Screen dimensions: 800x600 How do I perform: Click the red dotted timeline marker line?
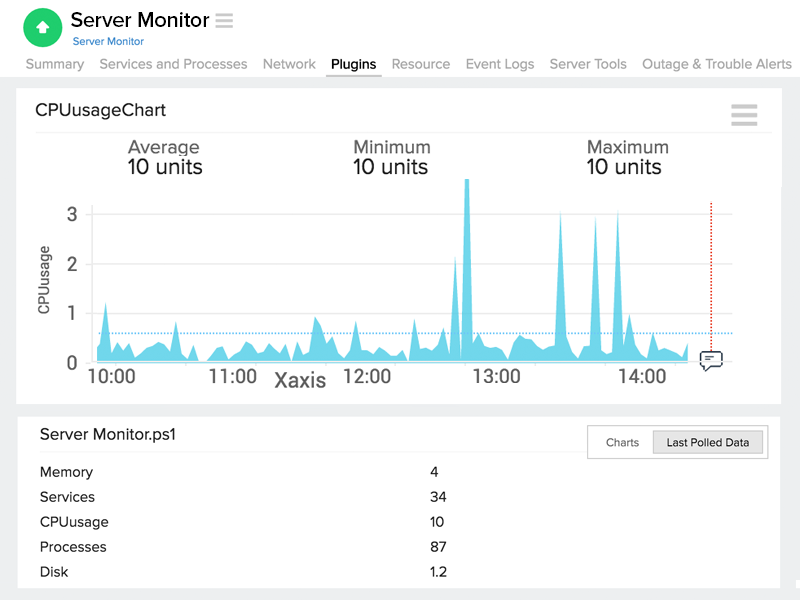(711, 270)
